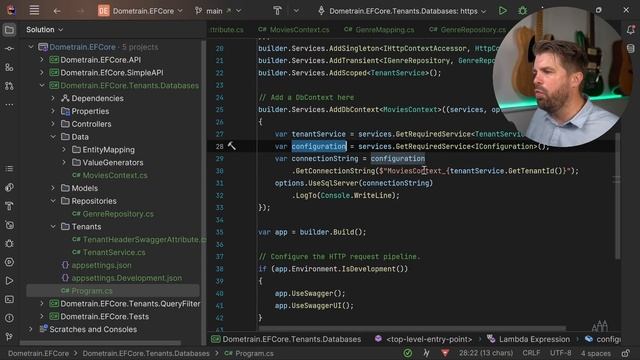Screen dimensions: 640x360
Task: Open the Structure tool window icon
Action: click(9, 169)
